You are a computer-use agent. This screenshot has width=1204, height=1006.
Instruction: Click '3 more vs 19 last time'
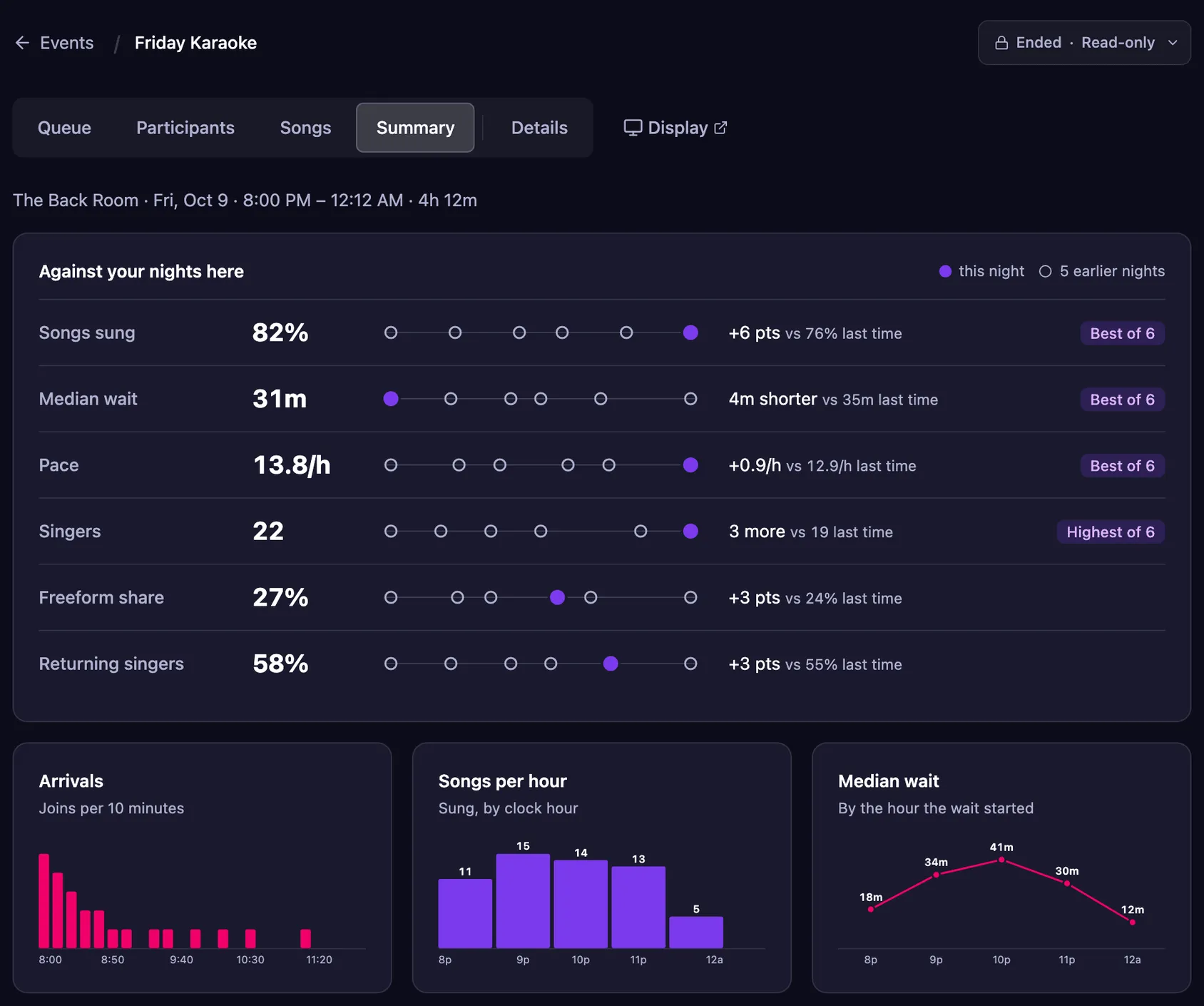pos(811,532)
